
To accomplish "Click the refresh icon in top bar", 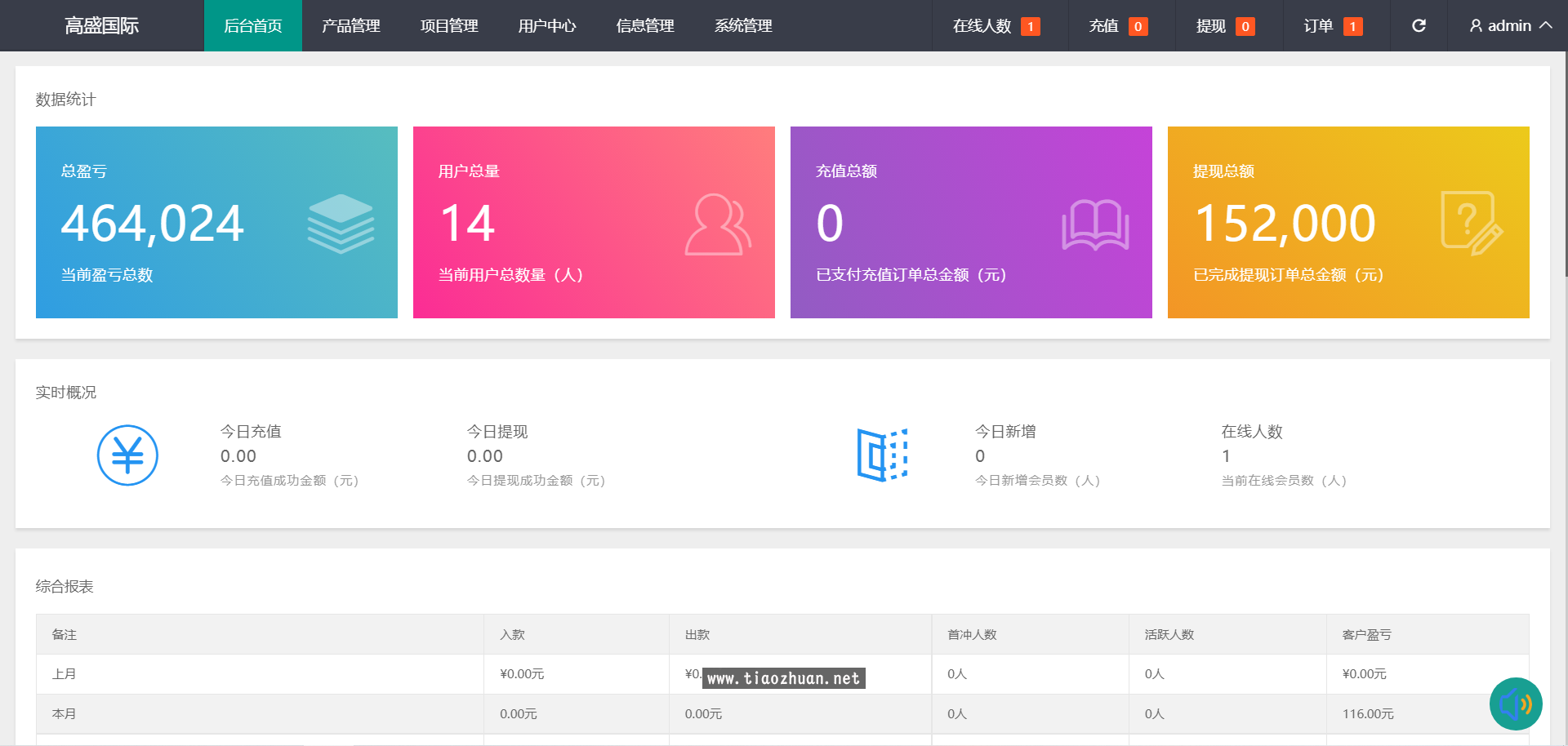I will click(x=1419, y=26).
